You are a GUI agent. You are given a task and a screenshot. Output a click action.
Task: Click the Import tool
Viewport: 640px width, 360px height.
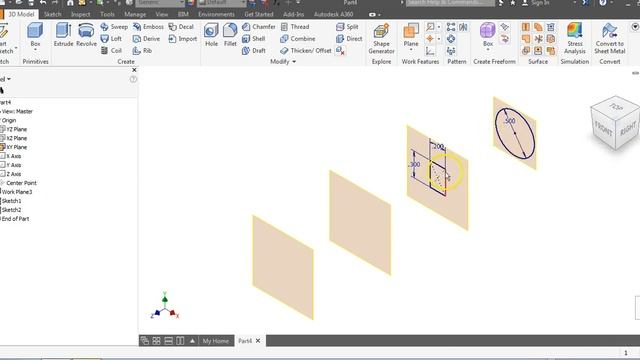point(182,39)
